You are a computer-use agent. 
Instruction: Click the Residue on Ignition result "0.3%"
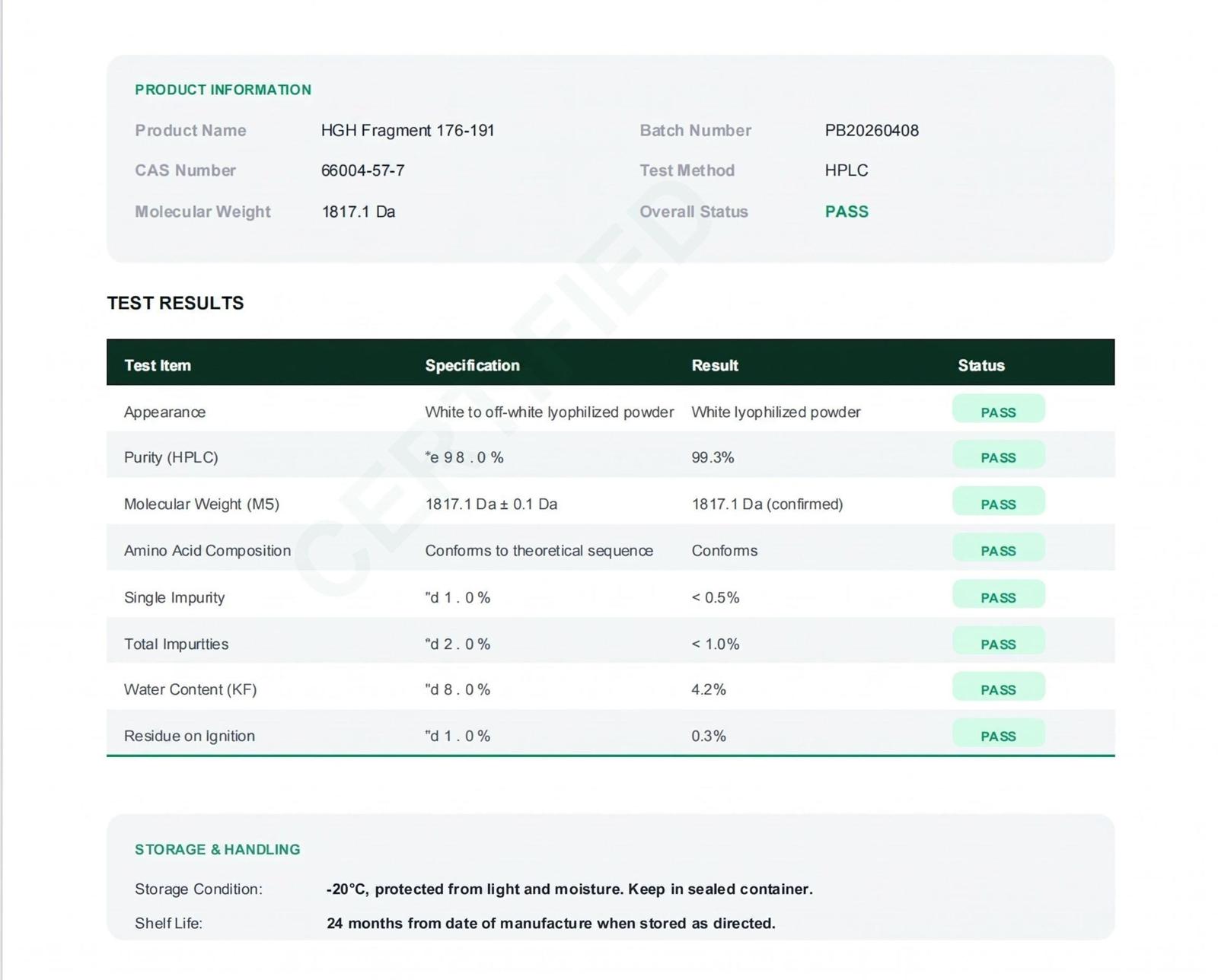point(708,736)
